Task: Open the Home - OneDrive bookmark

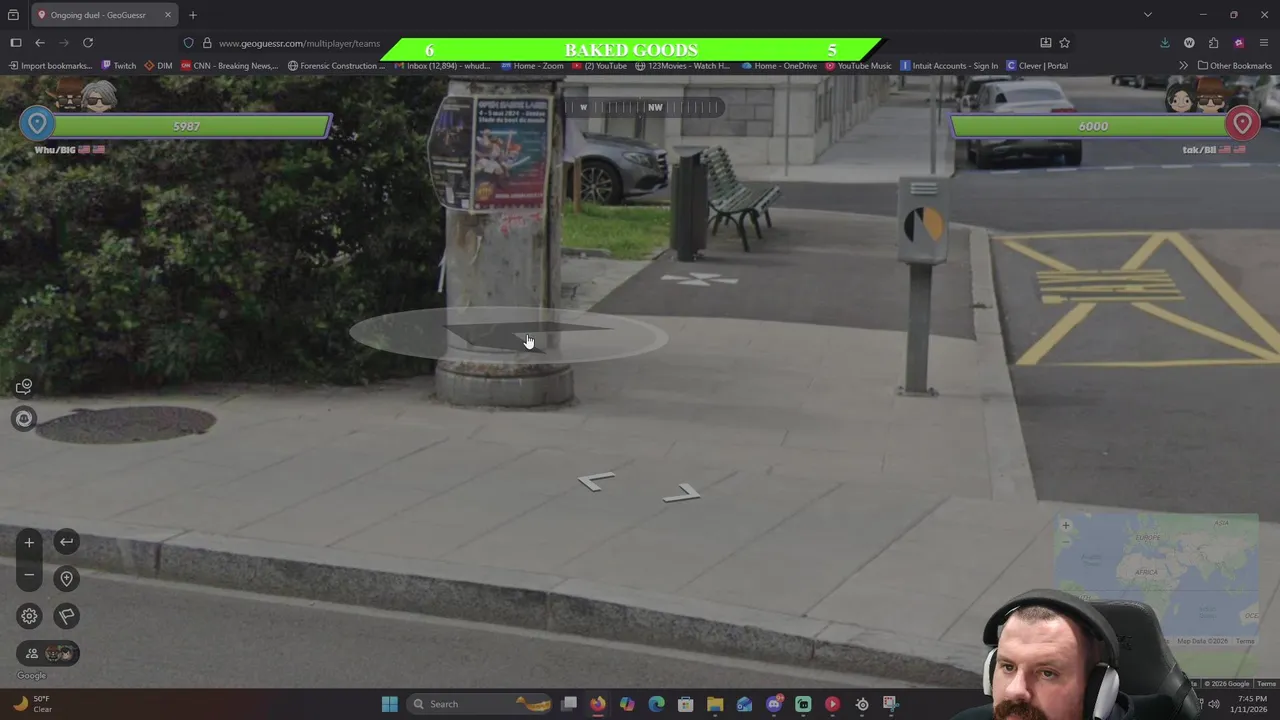Action: click(x=779, y=66)
